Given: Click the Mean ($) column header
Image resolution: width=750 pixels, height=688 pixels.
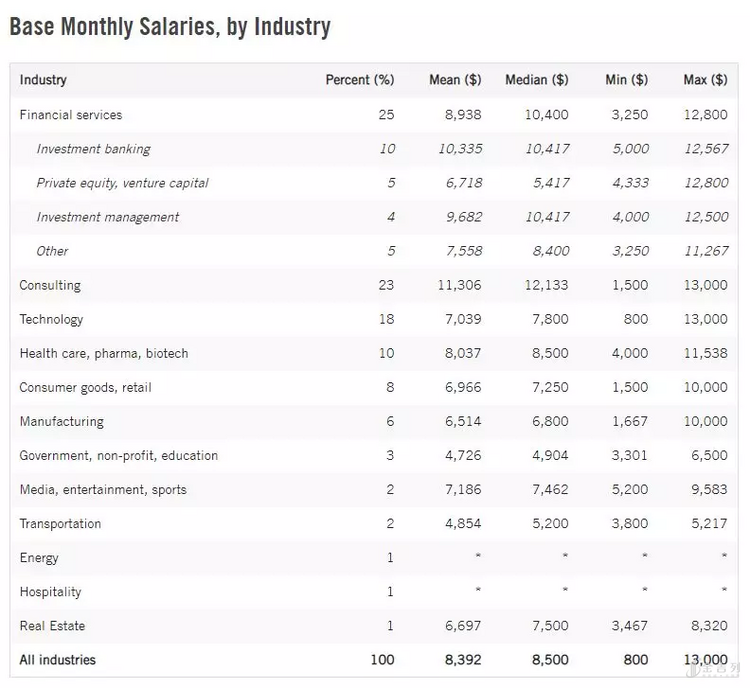Looking at the screenshot, I should [455, 80].
